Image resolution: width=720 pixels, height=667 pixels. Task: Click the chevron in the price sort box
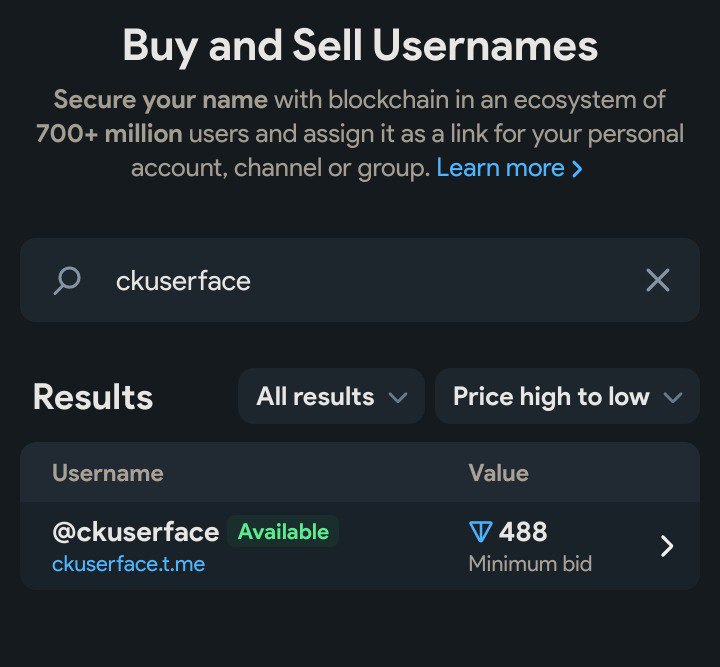(672, 398)
